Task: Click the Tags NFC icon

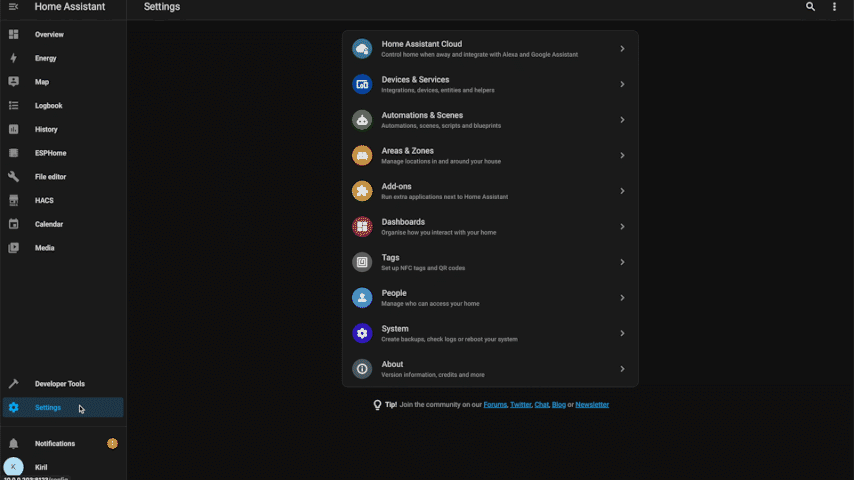Action: click(x=362, y=262)
